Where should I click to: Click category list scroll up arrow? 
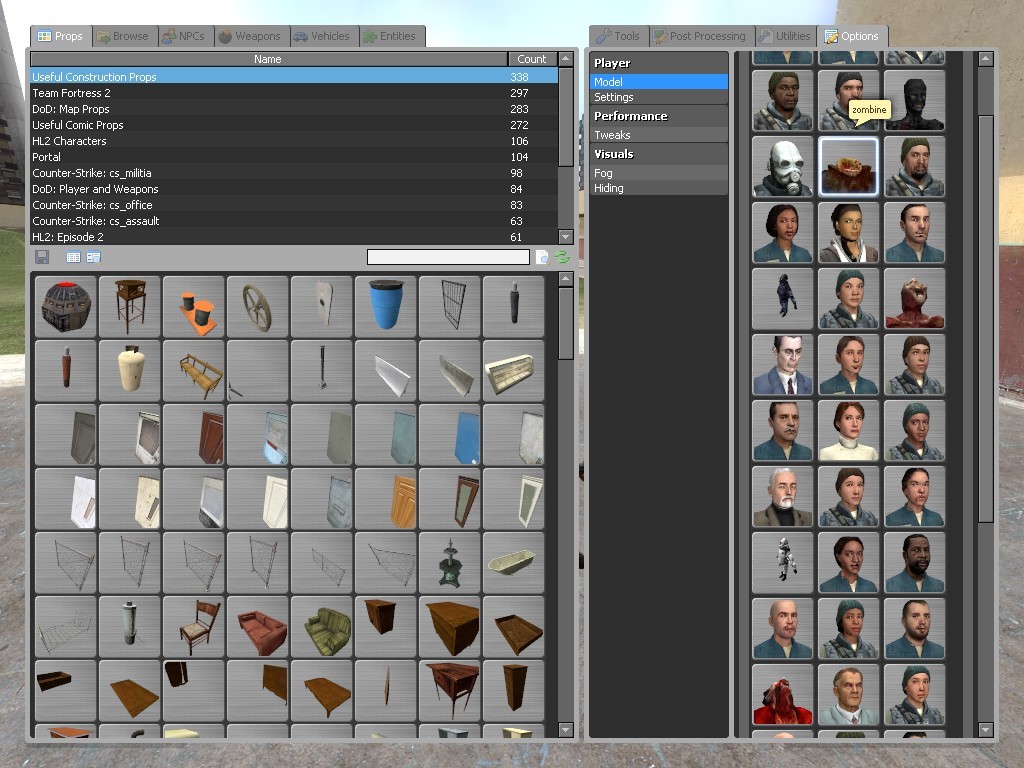click(566, 59)
